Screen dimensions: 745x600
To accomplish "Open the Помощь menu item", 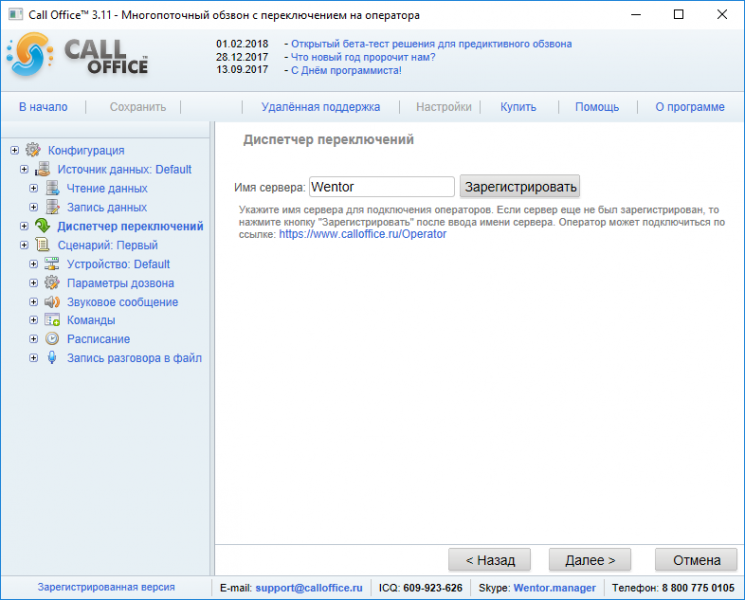I will click(597, 107).
